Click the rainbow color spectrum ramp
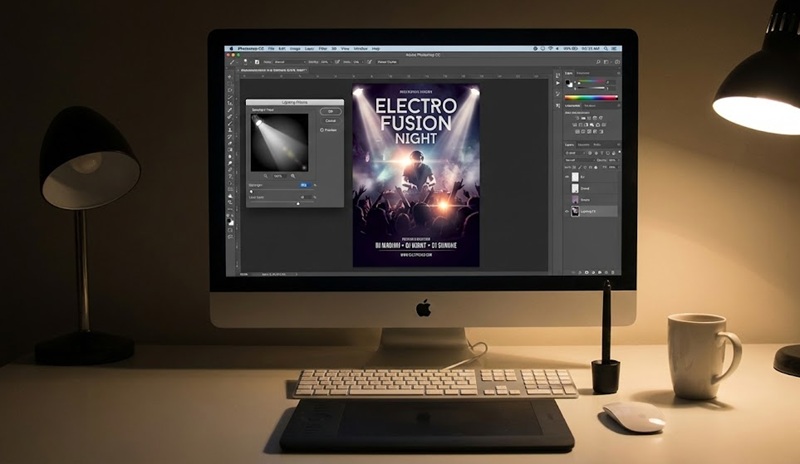800x464 pixels. 591,97
